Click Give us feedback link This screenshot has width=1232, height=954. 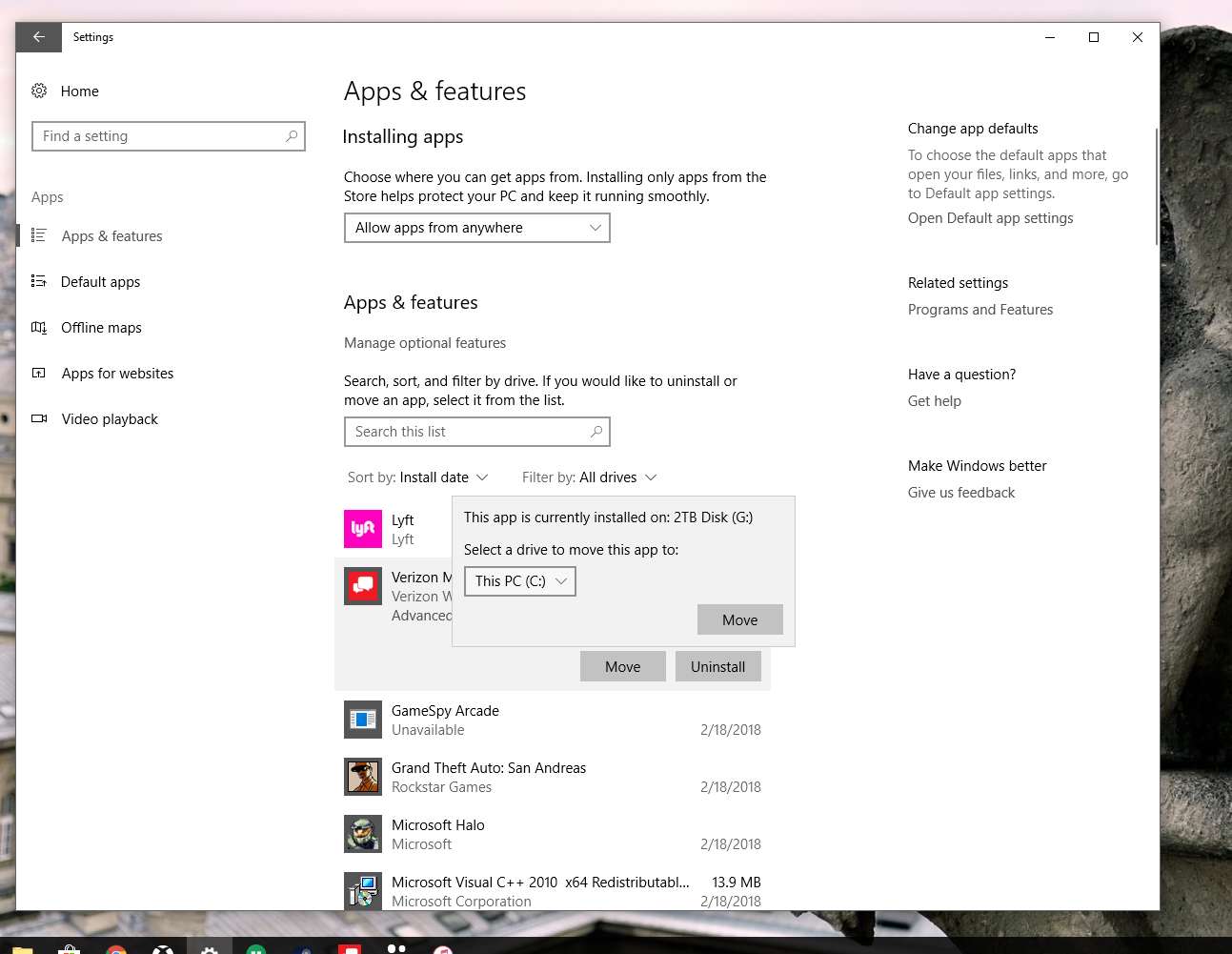coord(961,493)
